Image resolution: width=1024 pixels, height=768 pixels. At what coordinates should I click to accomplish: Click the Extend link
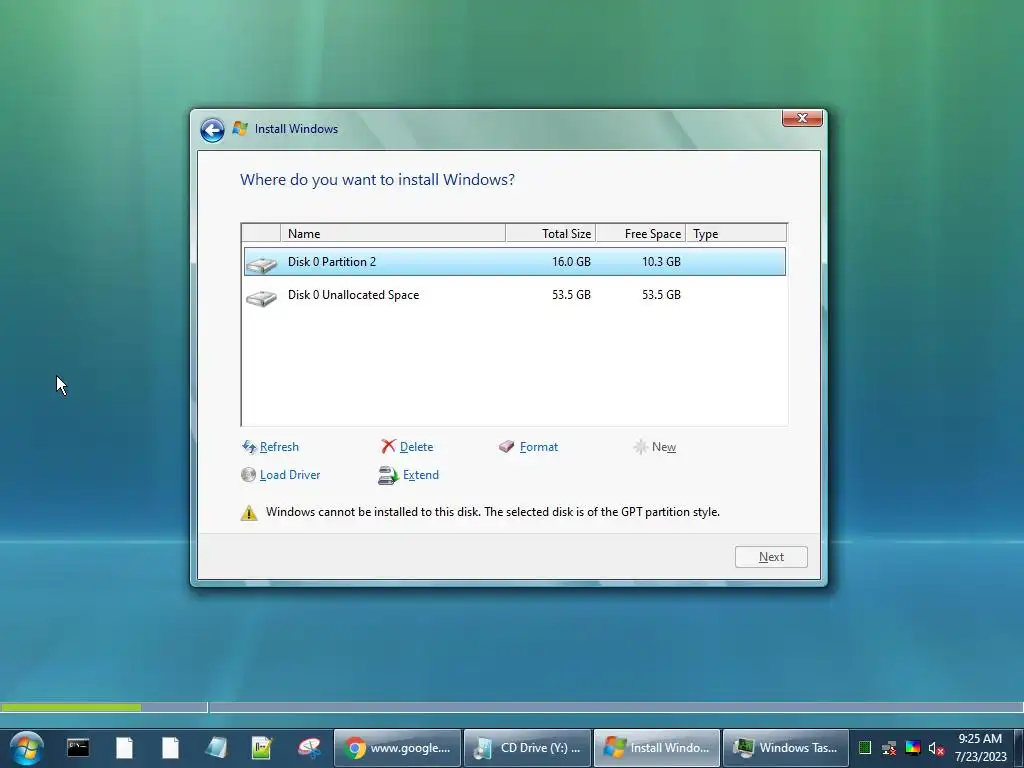pos(421,475)
